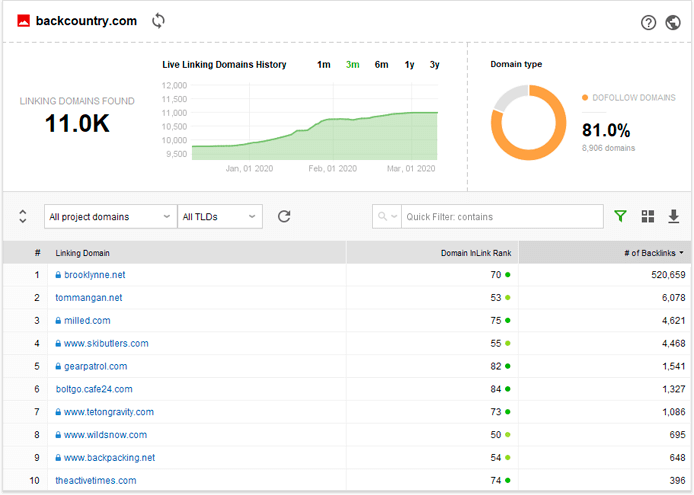Click InLink Rank value 82
Viewport: 694px width, 495px height.
tap(496, 367)
